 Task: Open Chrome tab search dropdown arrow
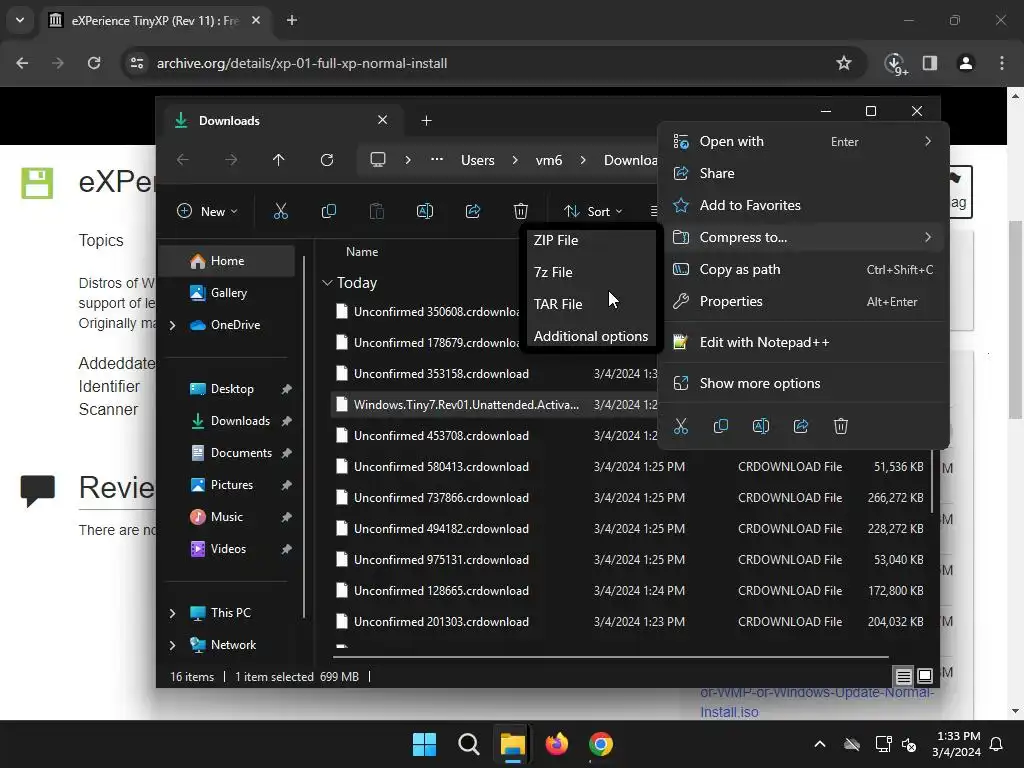pos(20,20)
